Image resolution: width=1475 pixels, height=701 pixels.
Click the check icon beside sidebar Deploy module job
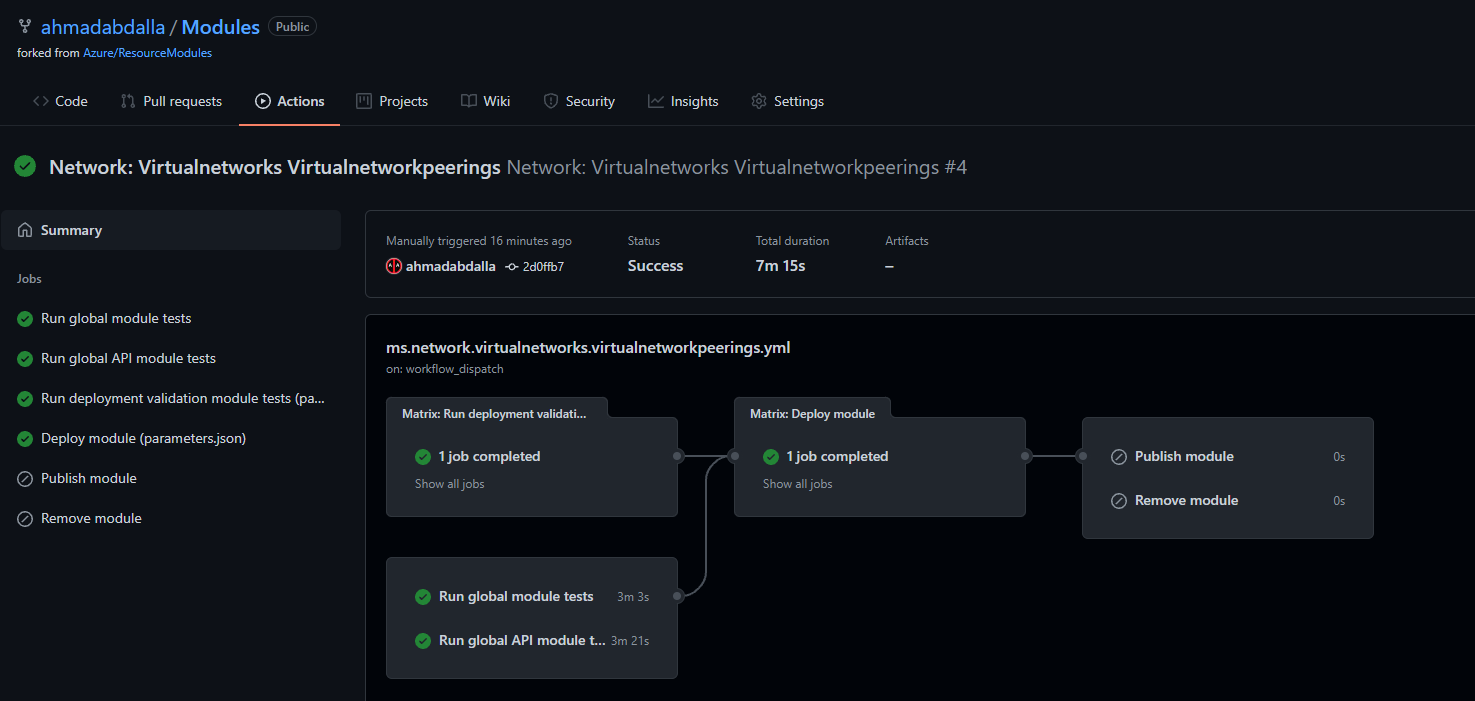(25, 438)
